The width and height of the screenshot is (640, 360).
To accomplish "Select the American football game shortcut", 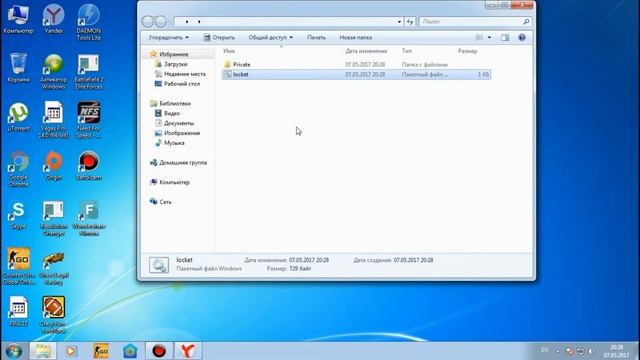I will tap(53, 315).
